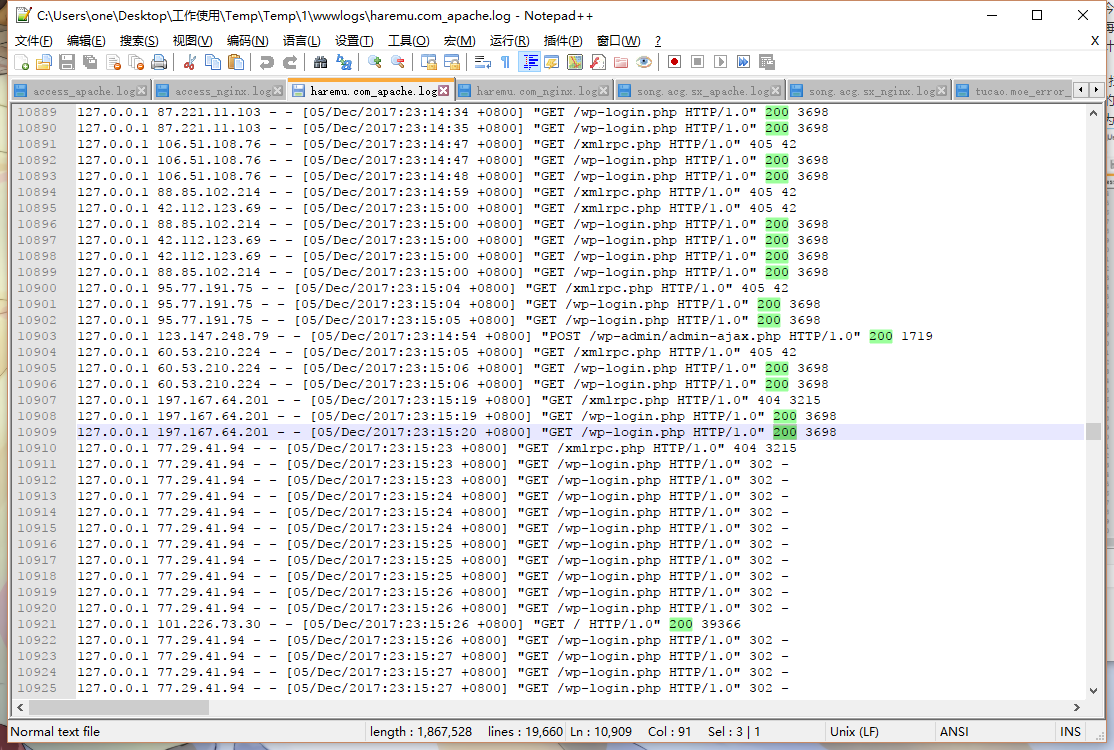Start macro recording with red dot icon
1114x750 pixels.
click(675, 62)
